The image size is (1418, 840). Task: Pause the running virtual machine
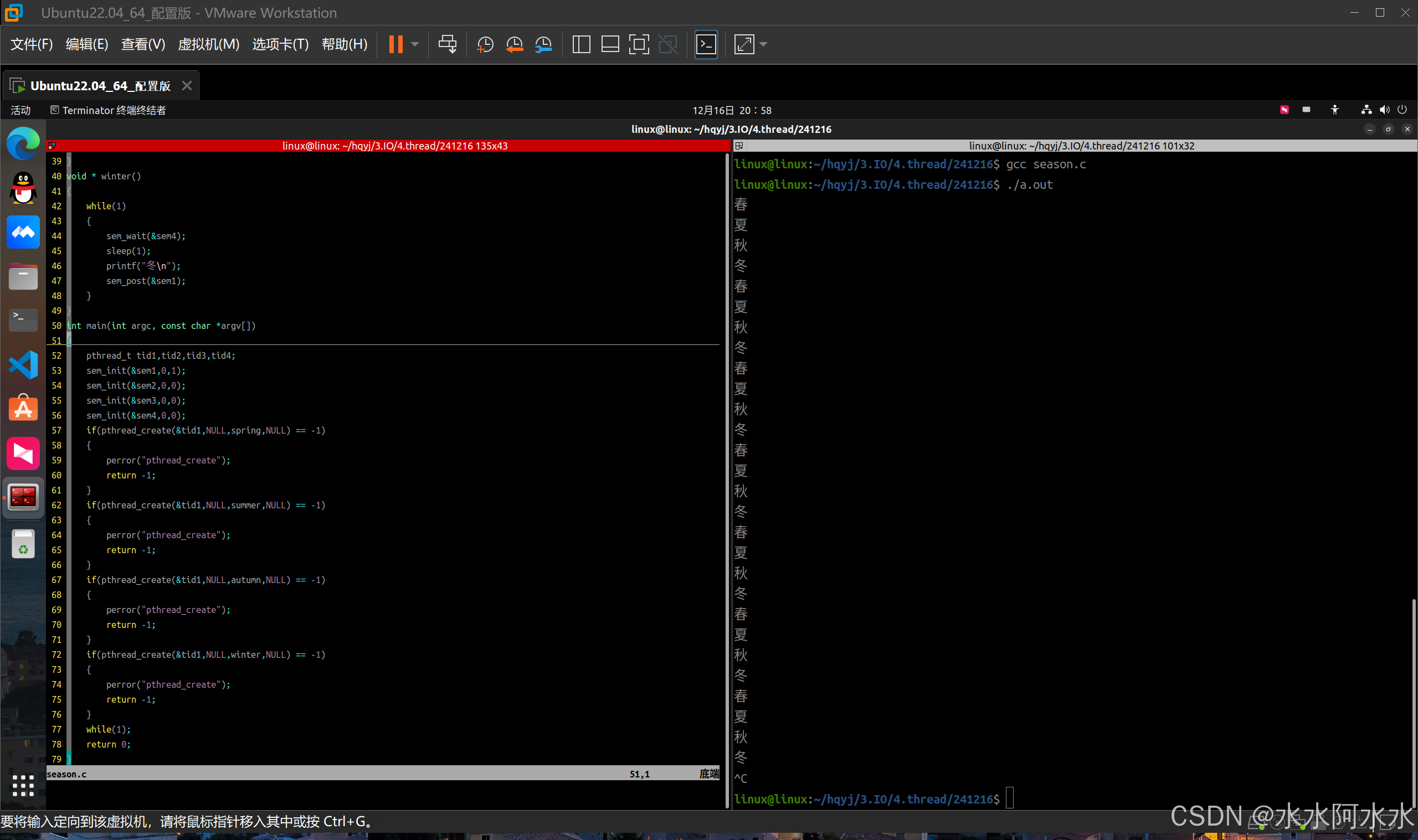coord(395,45)
